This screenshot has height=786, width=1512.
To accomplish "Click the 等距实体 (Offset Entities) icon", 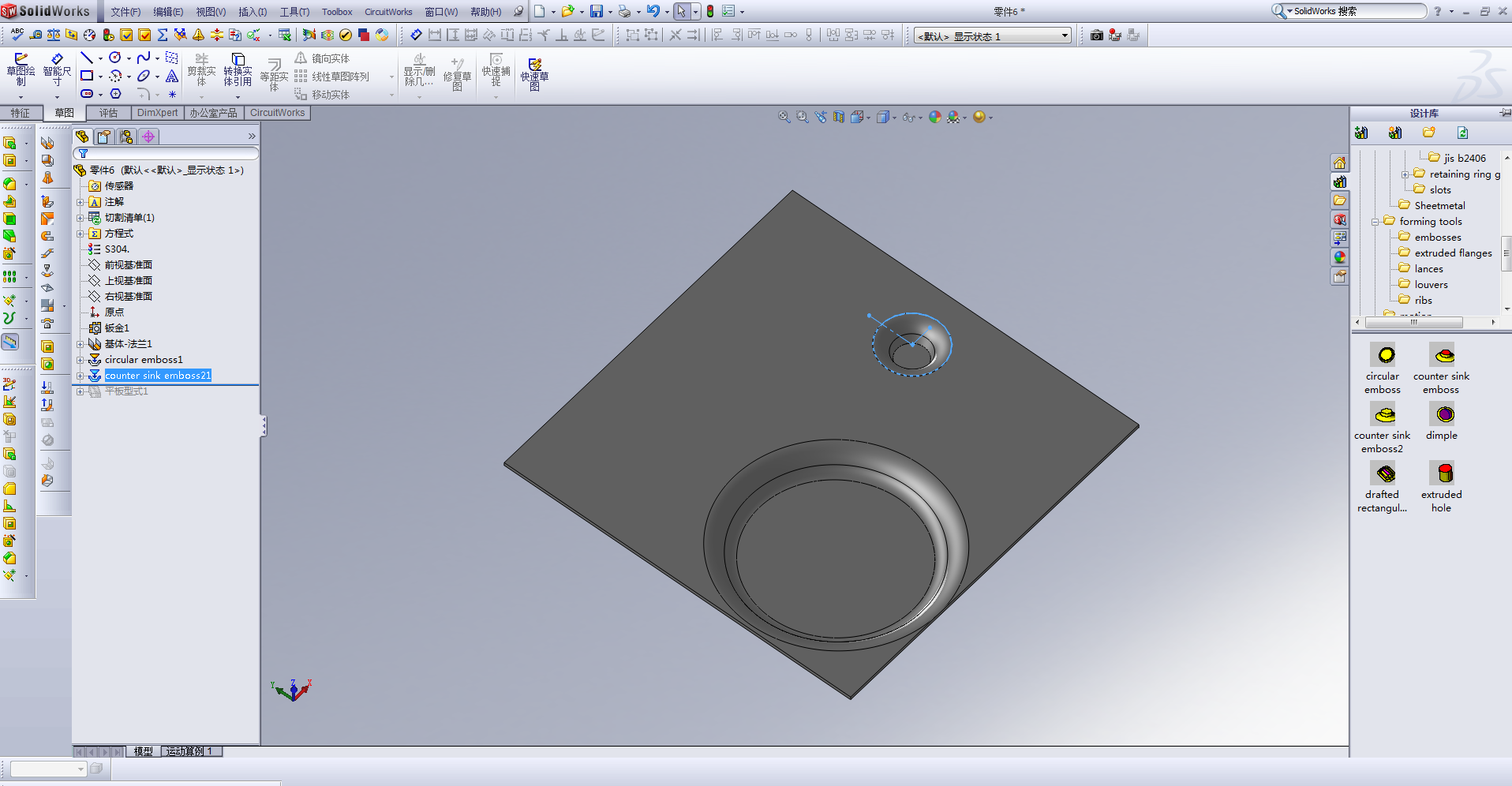I will pyautogui.click(x=273, y=69).
